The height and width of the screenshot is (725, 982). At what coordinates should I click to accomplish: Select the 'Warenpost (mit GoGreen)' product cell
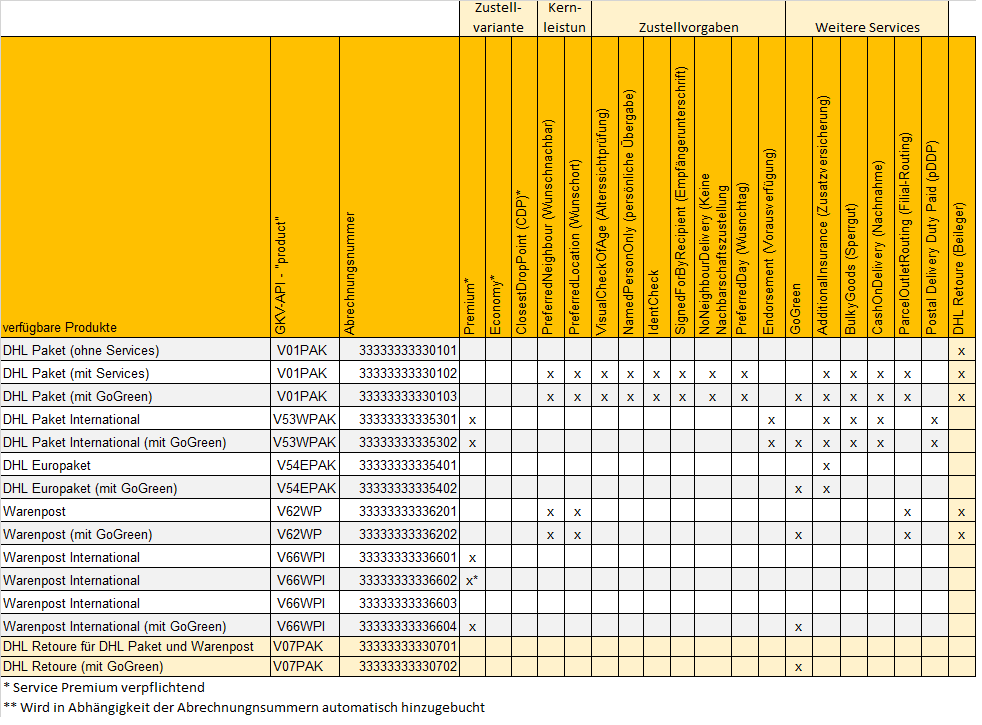(x=78, y=534)
